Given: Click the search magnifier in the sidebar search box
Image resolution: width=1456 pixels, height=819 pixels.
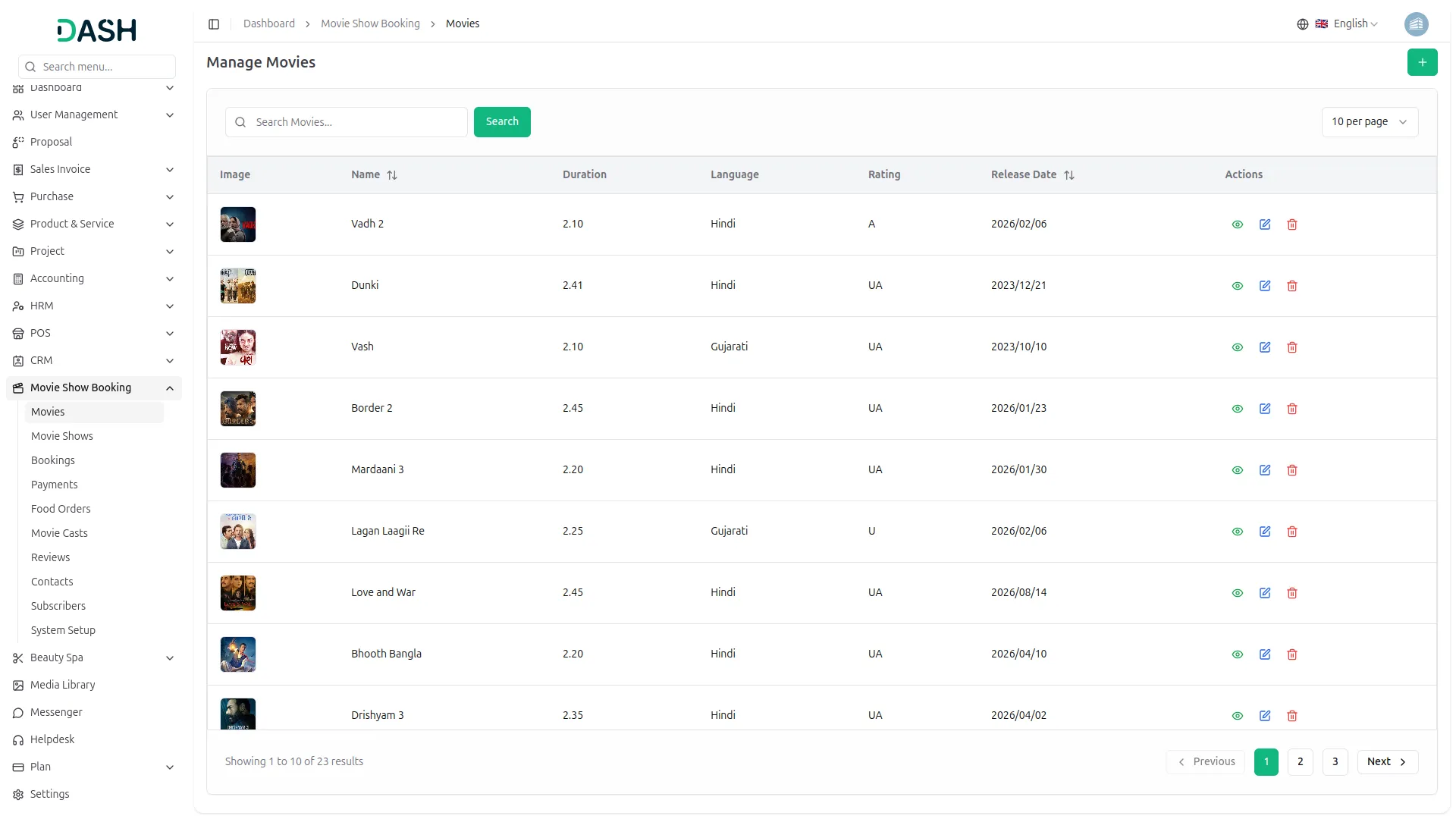Looking at the screenshot, I should 30,67.
